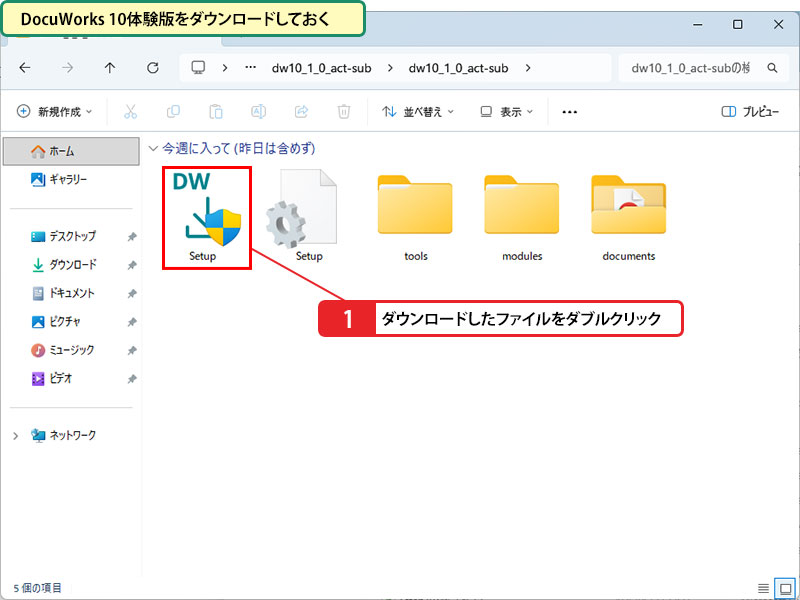The width and height of the screenshot is (800, 600).
Task: Open ダウンロード in navigation pane
Action: click(63, 265)
